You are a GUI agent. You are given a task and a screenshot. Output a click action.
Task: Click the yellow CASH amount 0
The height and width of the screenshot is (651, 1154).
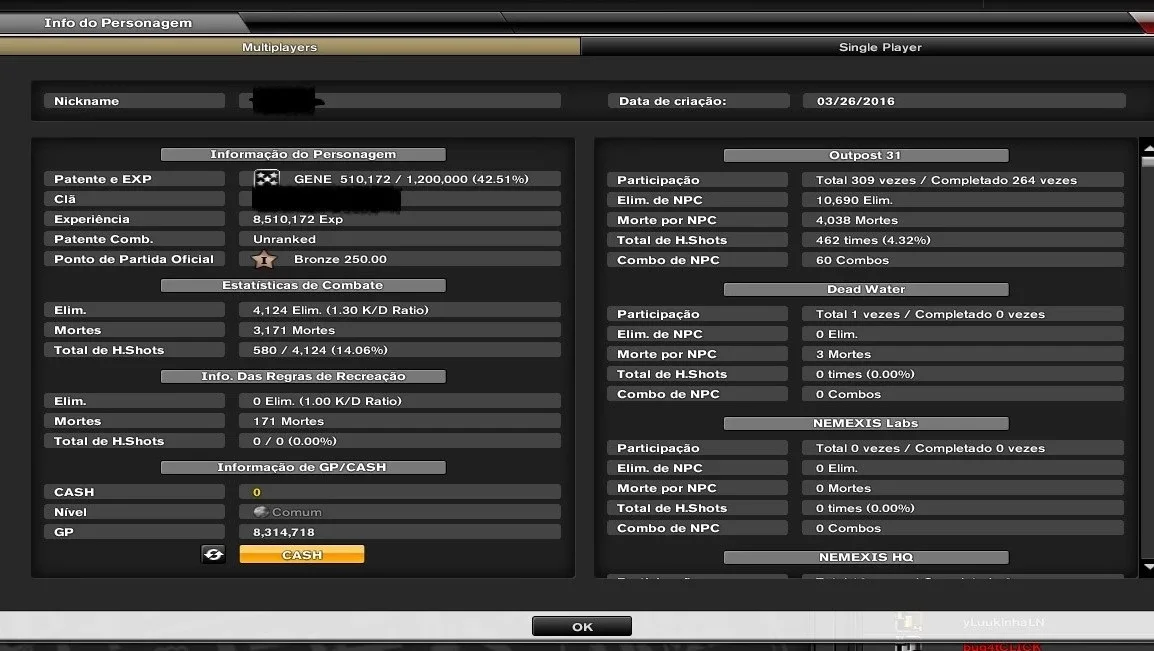pyautogui.click(x=257, y=492)
